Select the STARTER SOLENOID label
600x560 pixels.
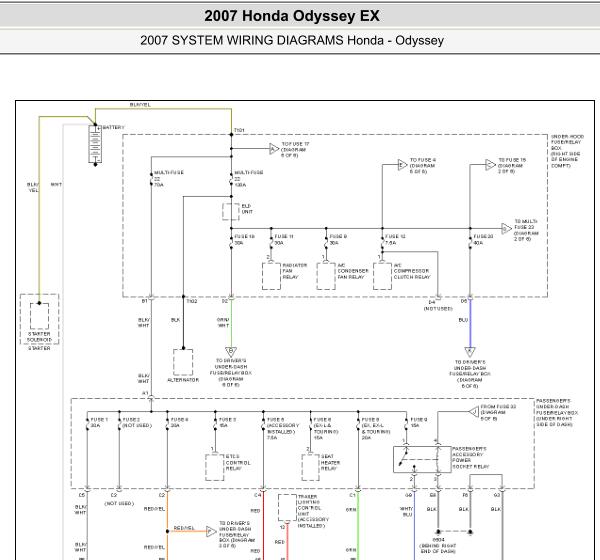click(39, 337)
